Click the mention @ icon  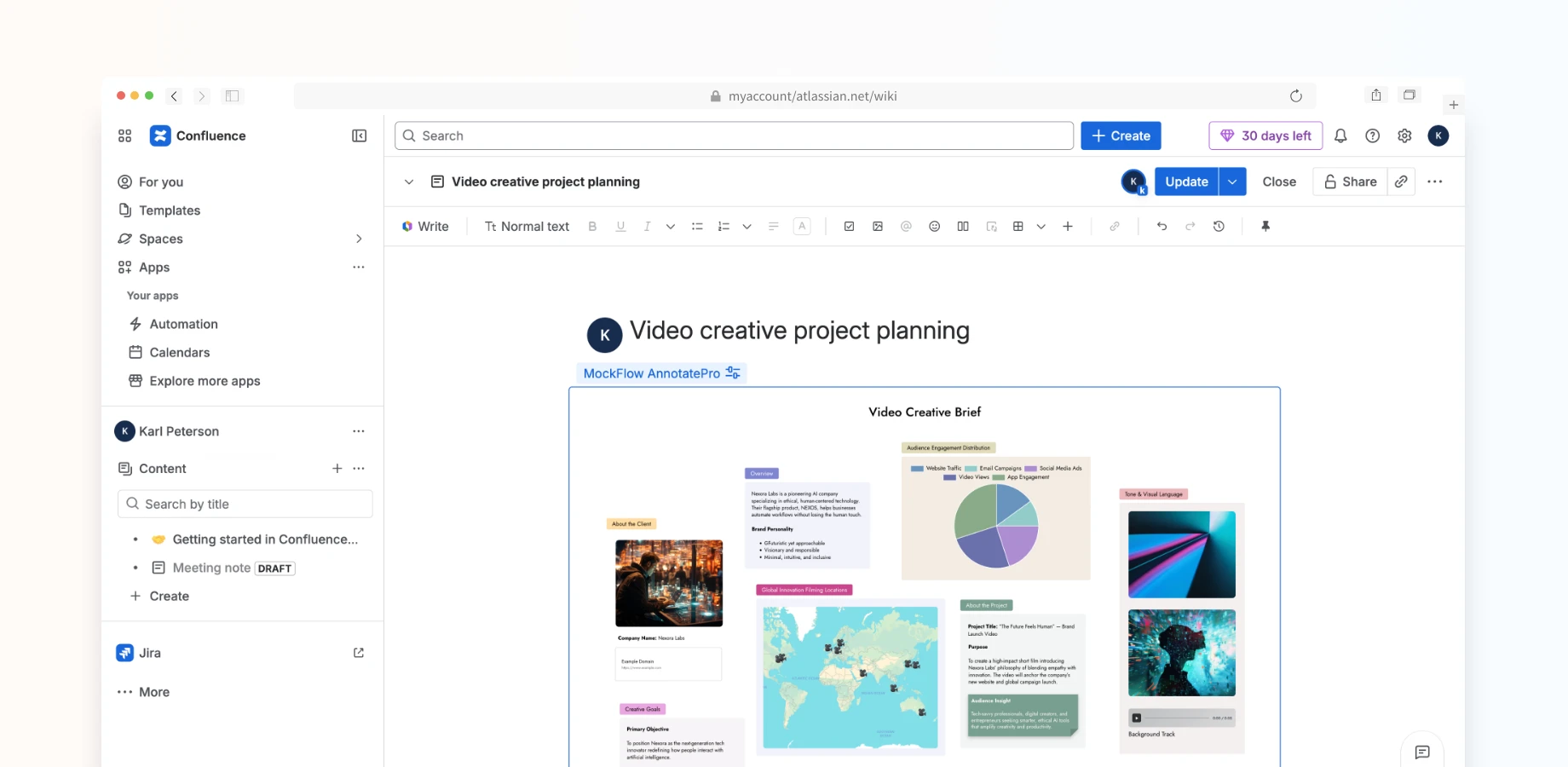[906, 227]
